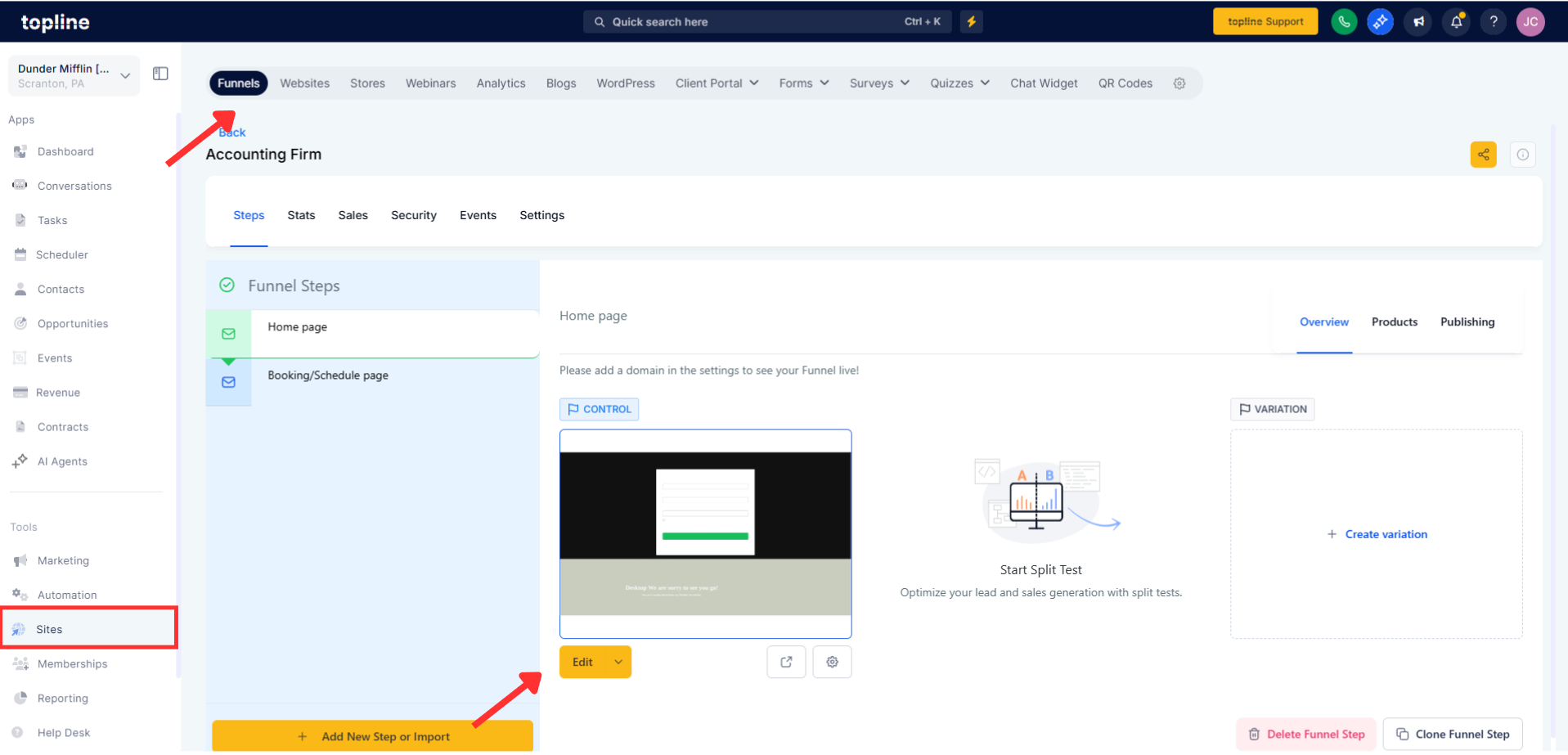Click the Automation gears icon
Screen dimensions: 1568x755
(20, 595)
